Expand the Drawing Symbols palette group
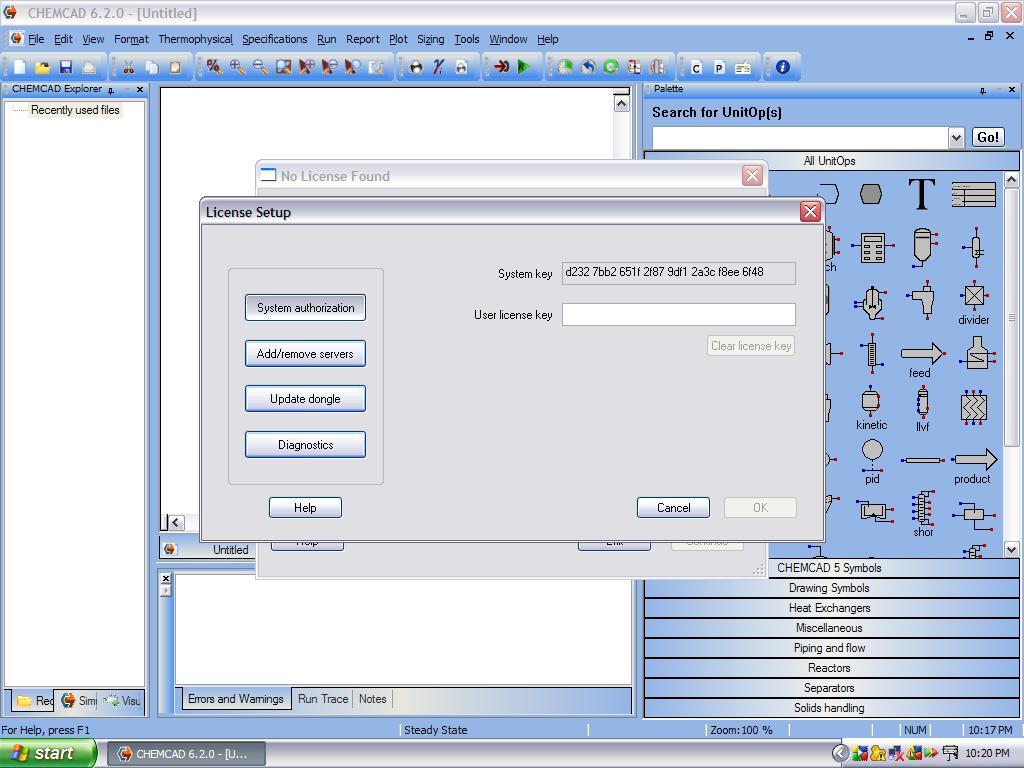This screenshot has width=1024, height=768. point(831,588)
